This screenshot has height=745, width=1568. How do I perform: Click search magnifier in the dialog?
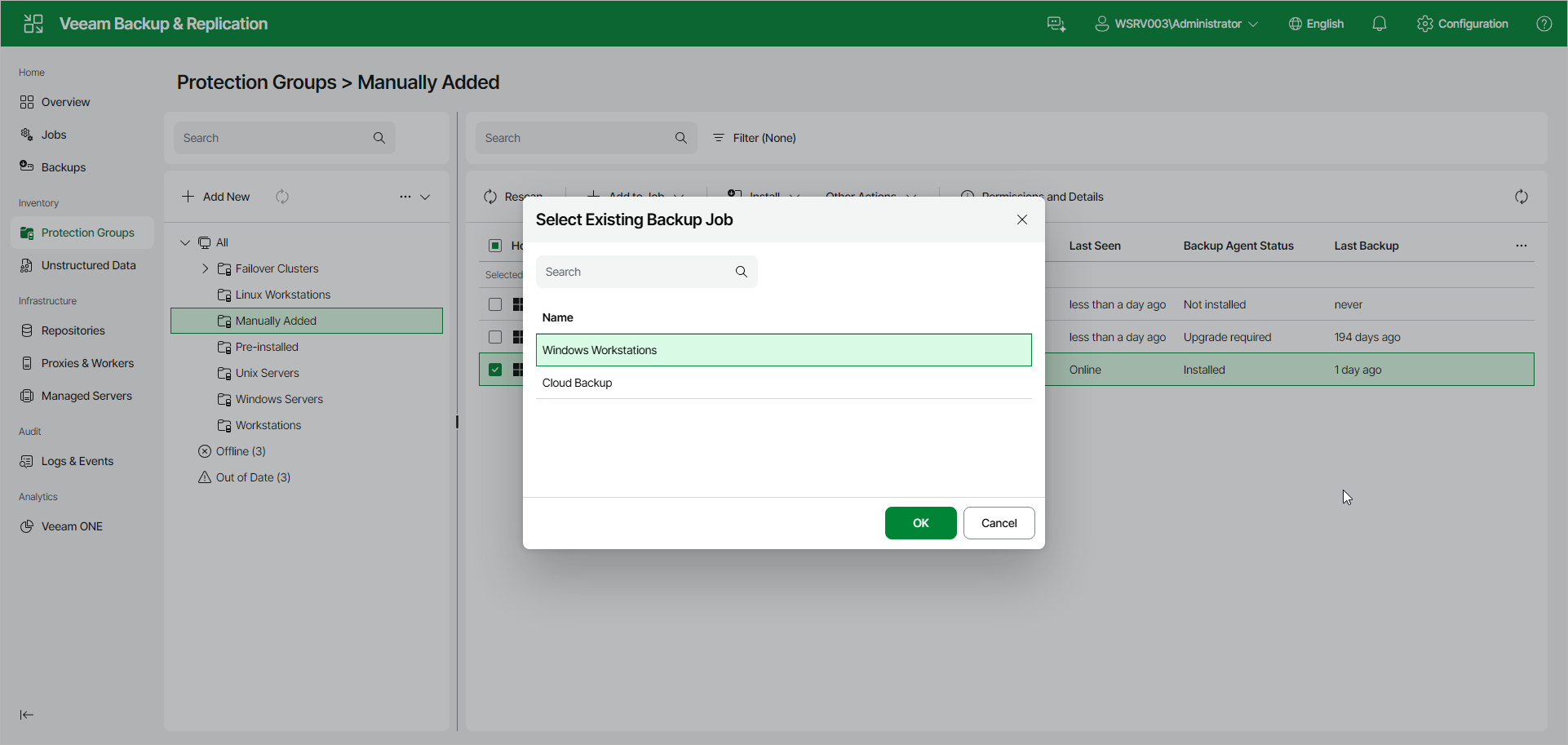pos(742,272)
